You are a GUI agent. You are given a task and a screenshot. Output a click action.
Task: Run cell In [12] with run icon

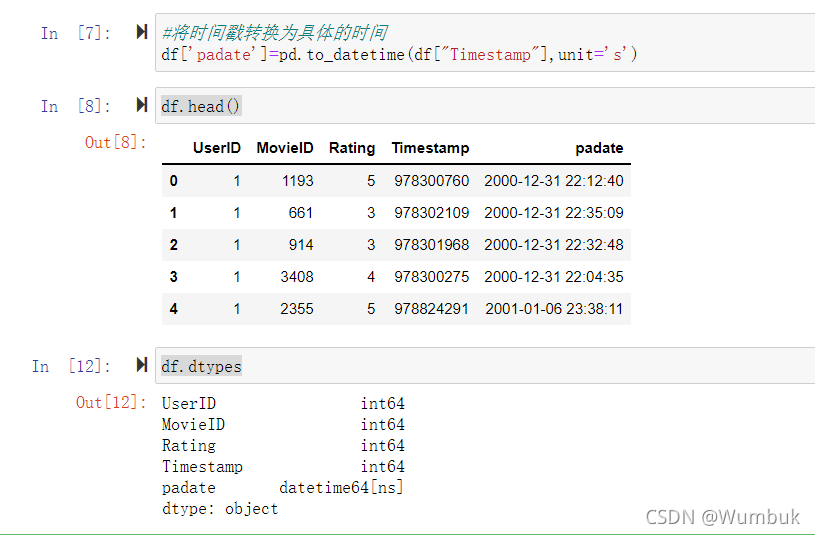coord(142,365)
